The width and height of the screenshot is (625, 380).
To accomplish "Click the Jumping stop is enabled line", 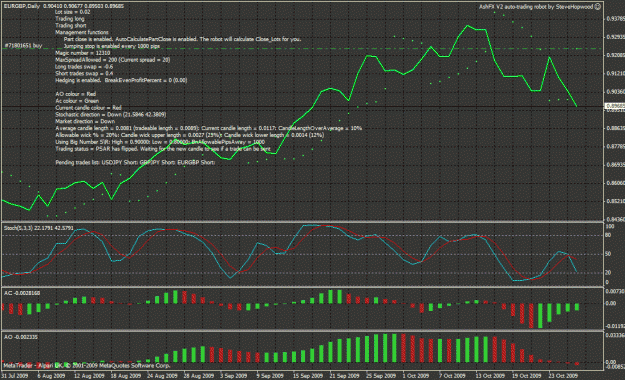I will tap(112, 46).
